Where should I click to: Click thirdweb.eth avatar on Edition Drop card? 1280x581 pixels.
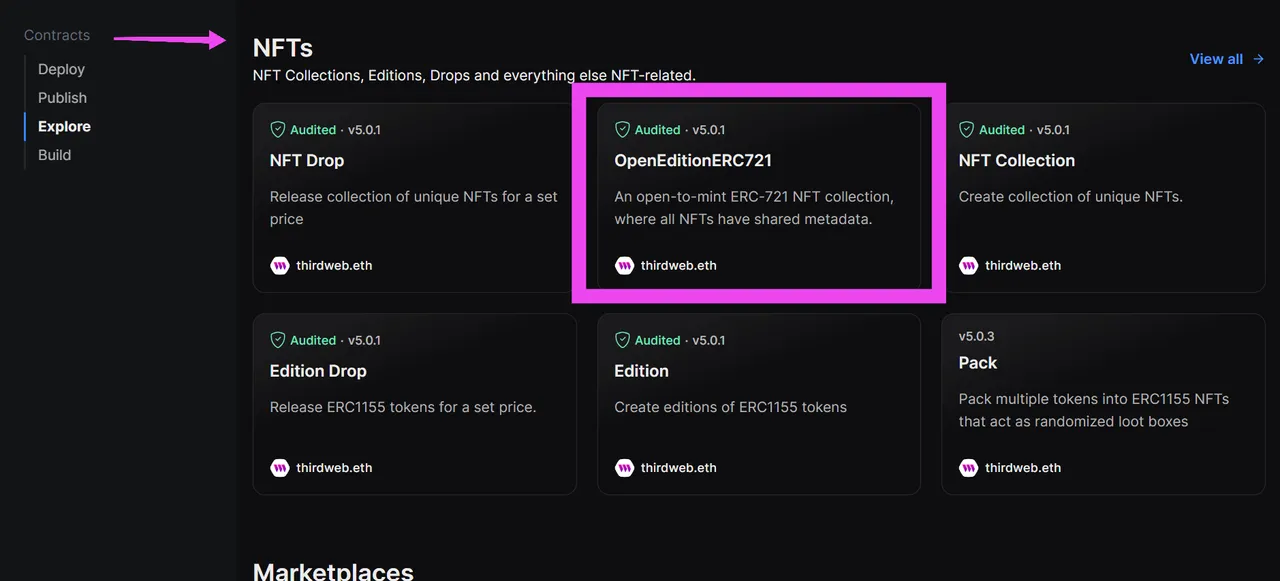tap(280, 467)
